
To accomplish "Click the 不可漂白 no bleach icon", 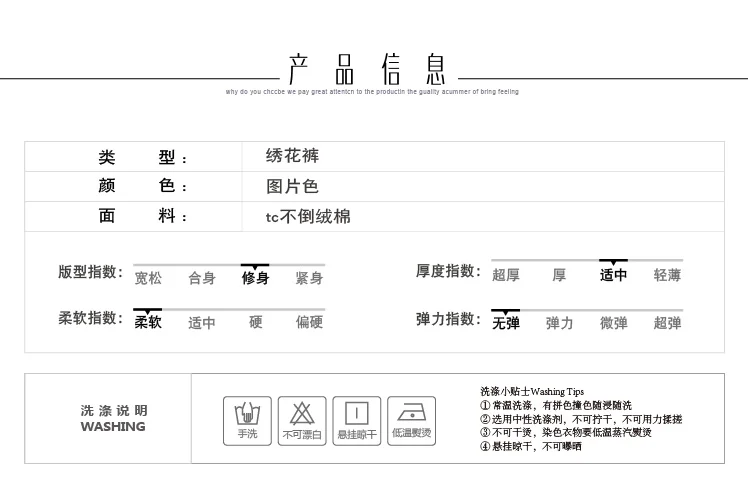I will click(302, 421).
